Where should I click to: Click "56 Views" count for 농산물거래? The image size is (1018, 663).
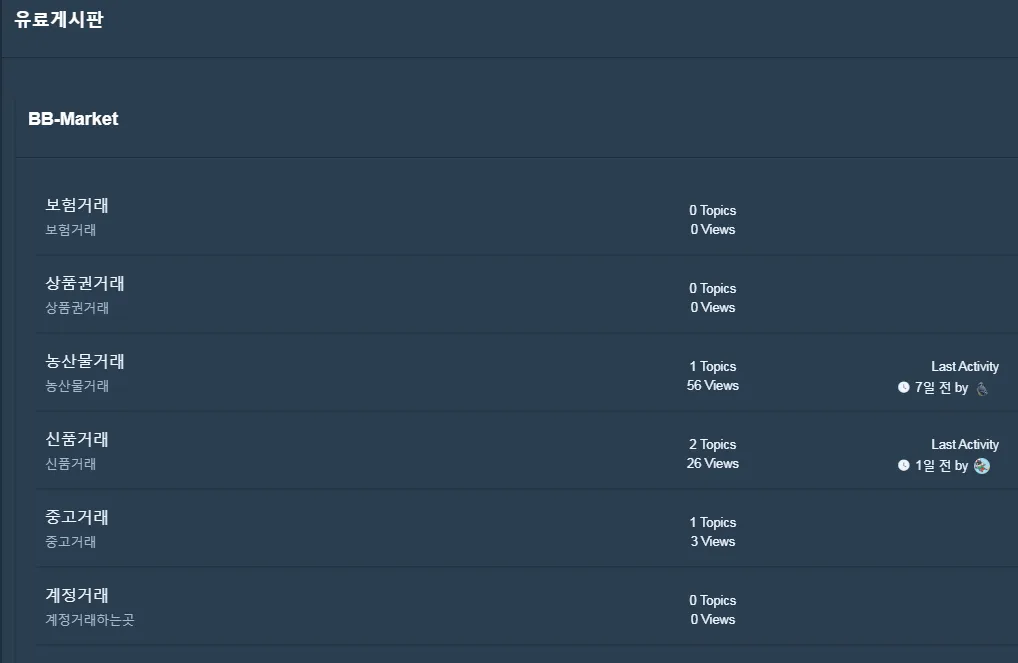(x=712, y=386)
